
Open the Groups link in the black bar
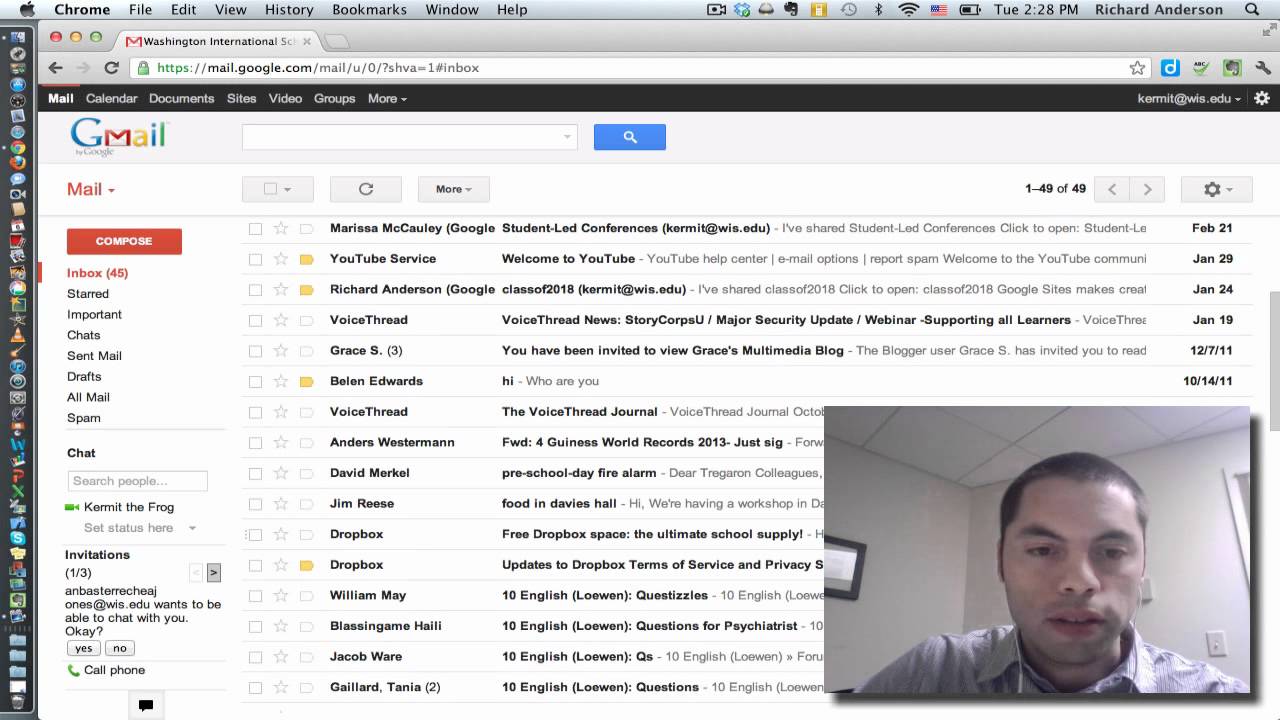(x=334, y=98)
